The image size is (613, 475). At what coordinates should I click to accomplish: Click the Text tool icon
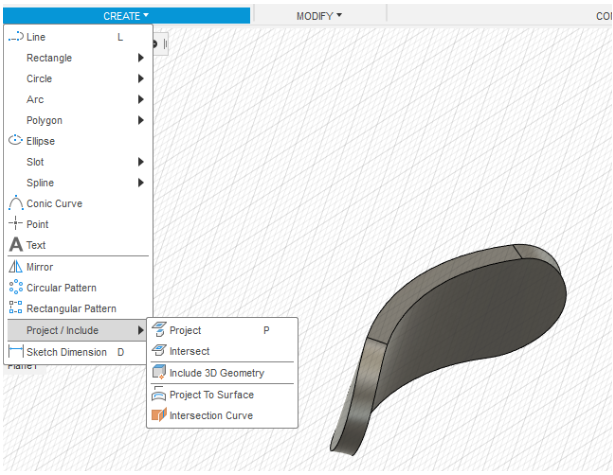16,245
